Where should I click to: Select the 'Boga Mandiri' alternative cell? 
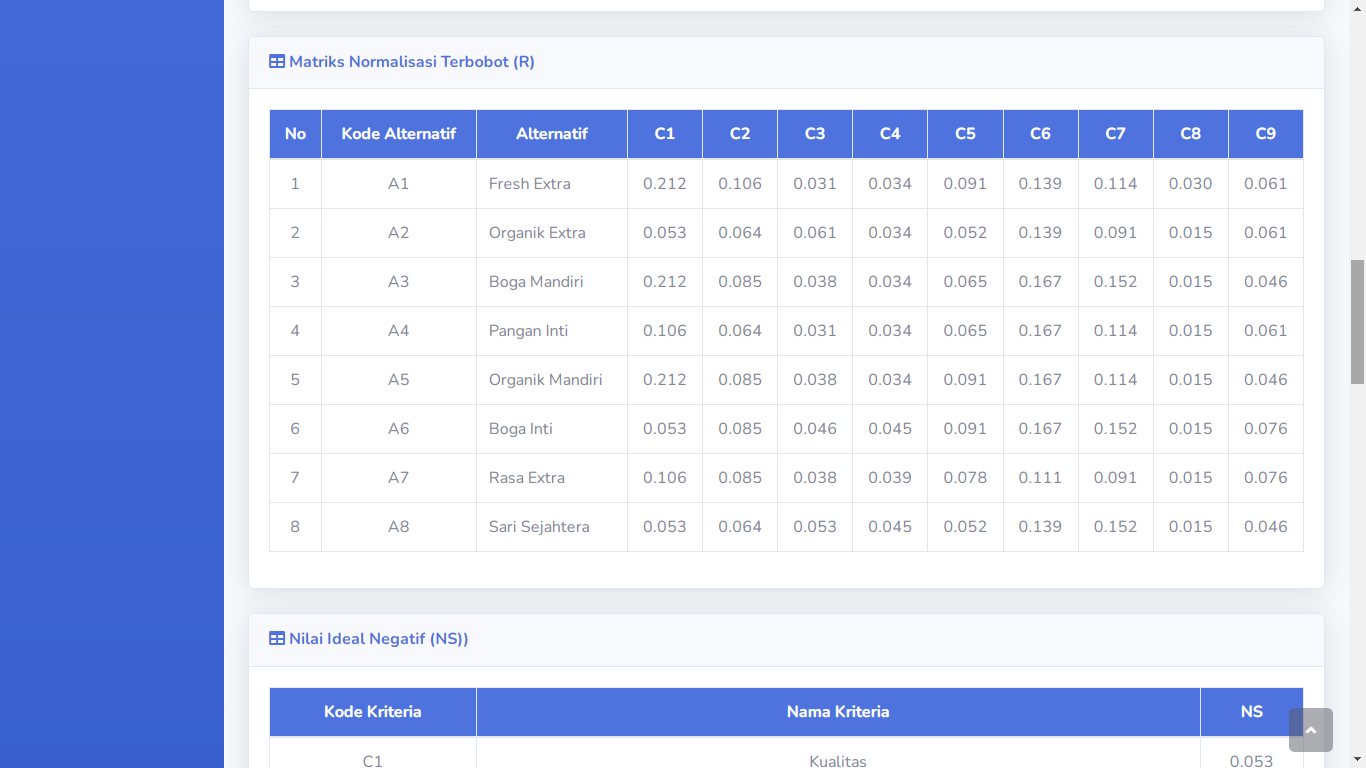552,282
